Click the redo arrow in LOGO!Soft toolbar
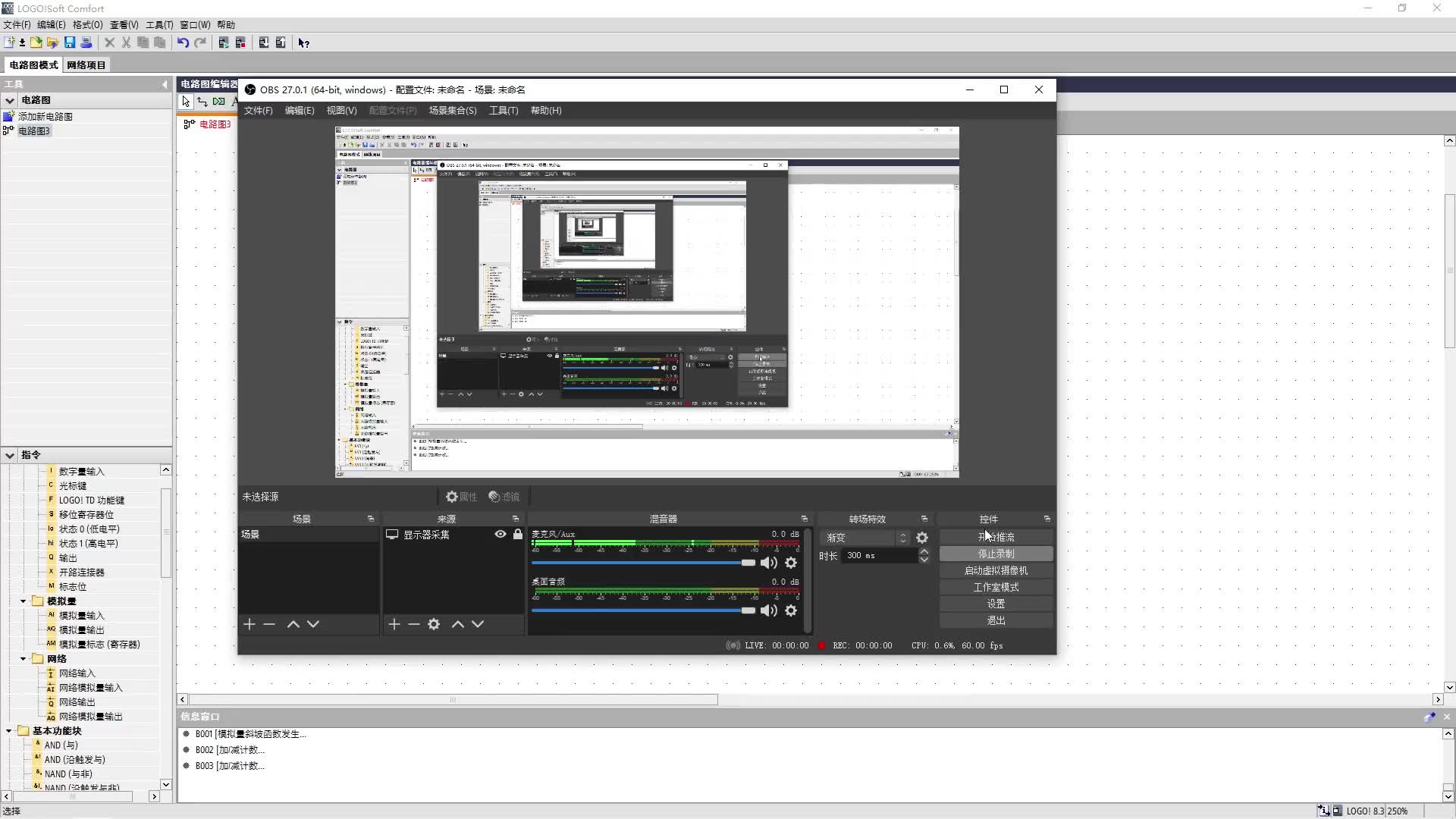The image size is (1456, 819). click(200, 42)
